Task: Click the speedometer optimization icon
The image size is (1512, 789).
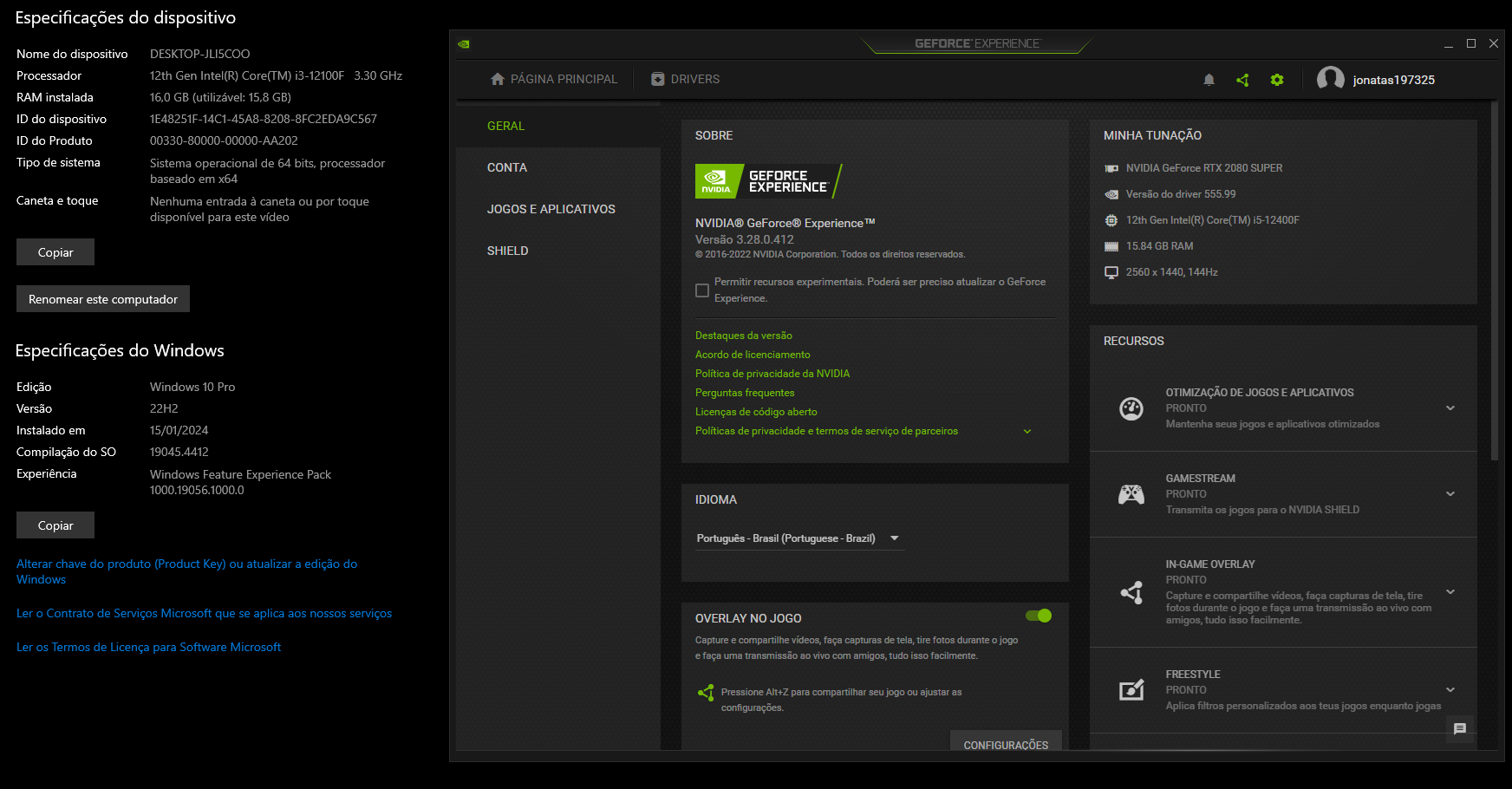Action: [x=1131, y=408]
